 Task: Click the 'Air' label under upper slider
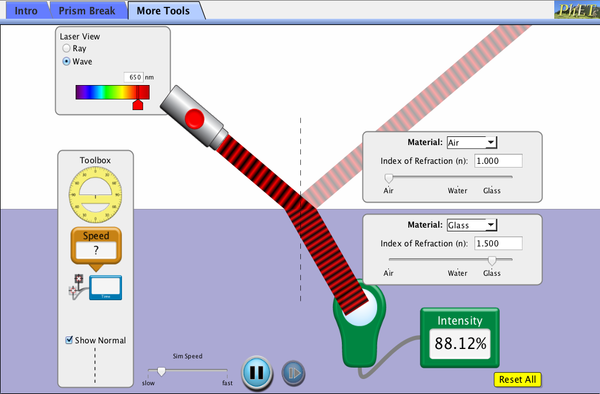[388, 190]
